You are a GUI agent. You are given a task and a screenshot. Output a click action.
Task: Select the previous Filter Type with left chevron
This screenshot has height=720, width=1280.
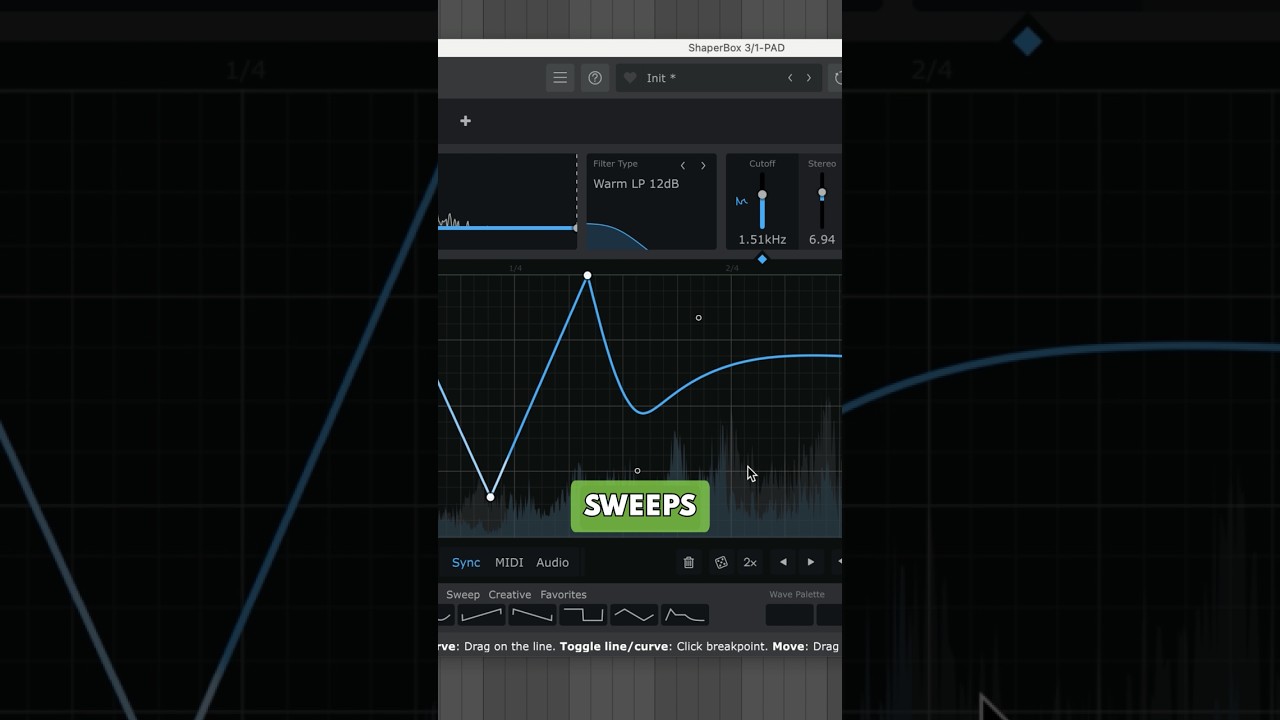[683, 166]
